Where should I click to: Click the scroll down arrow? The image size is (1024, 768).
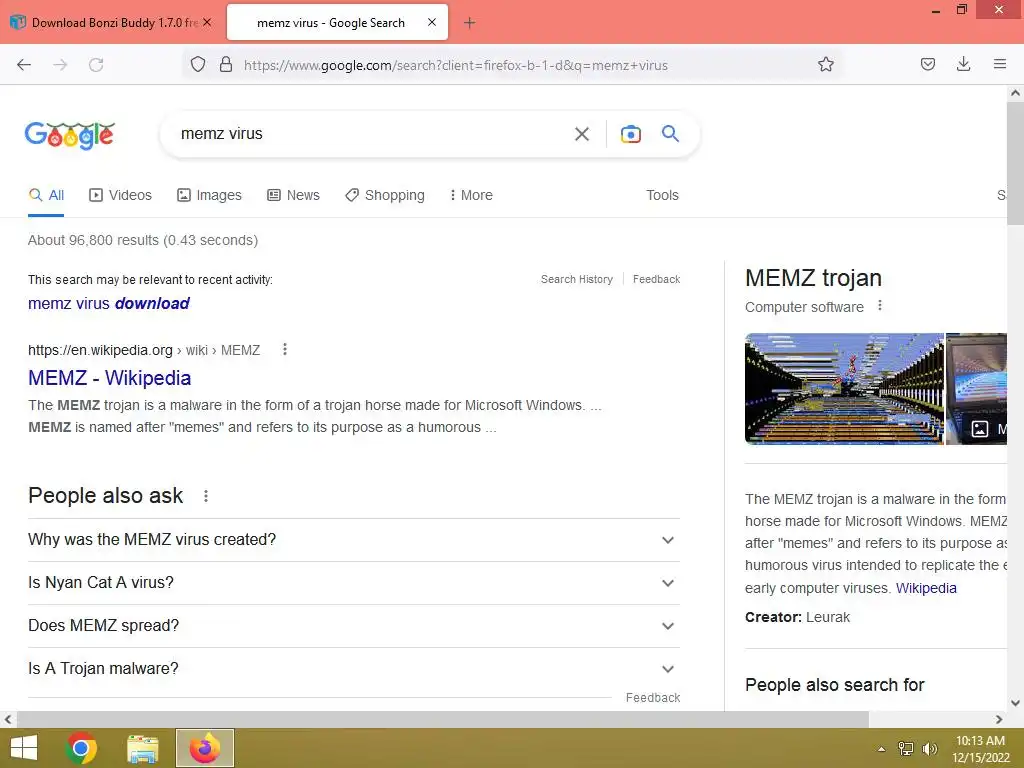(x=1015, y=703)
